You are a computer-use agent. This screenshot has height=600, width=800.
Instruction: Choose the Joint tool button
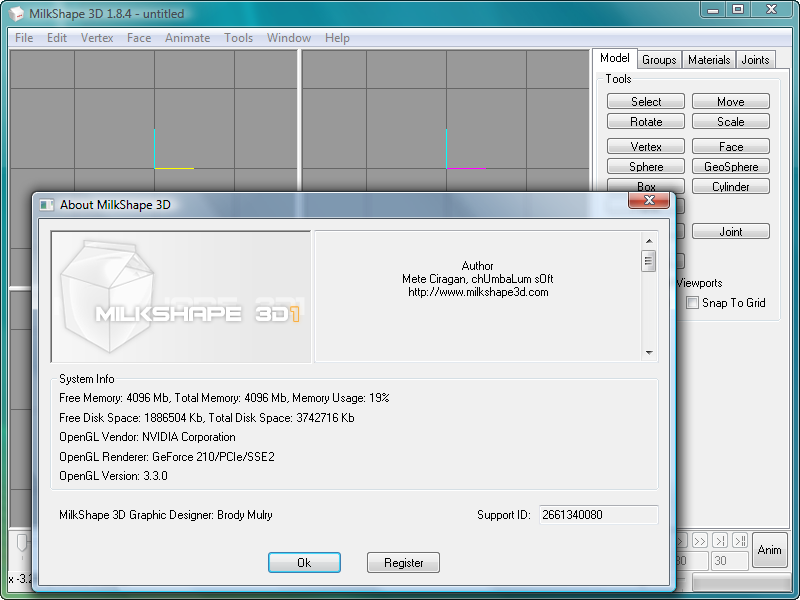(x=731, y=231)
